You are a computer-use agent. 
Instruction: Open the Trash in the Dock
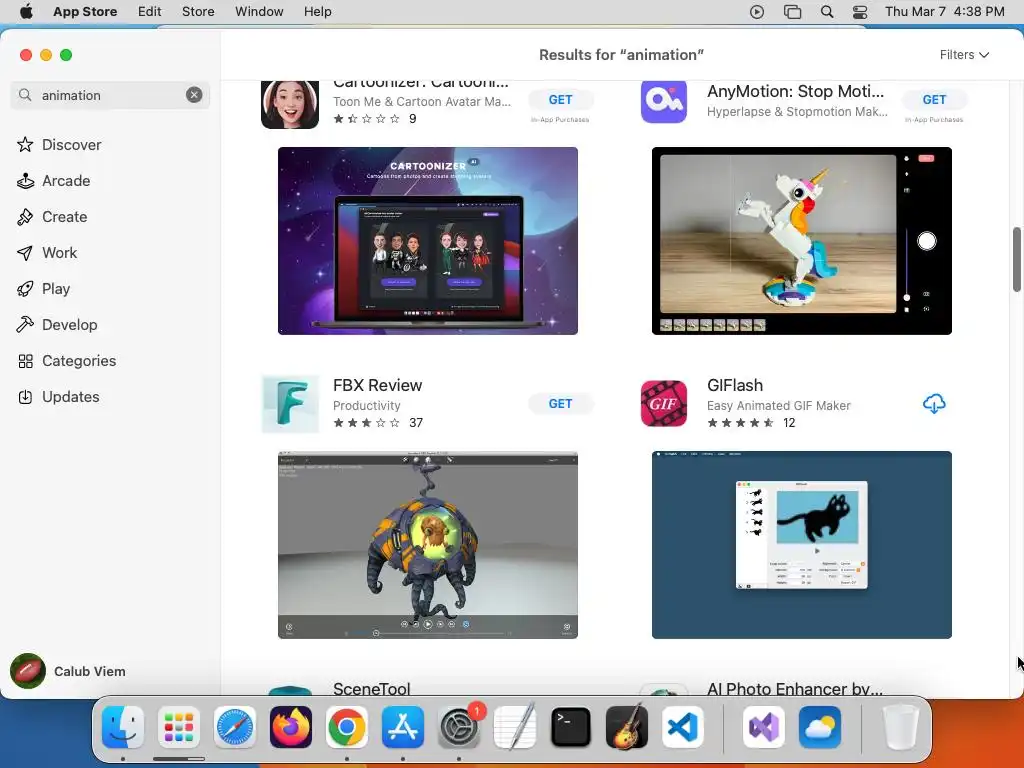pyautogui.click(x=901, y=727)
